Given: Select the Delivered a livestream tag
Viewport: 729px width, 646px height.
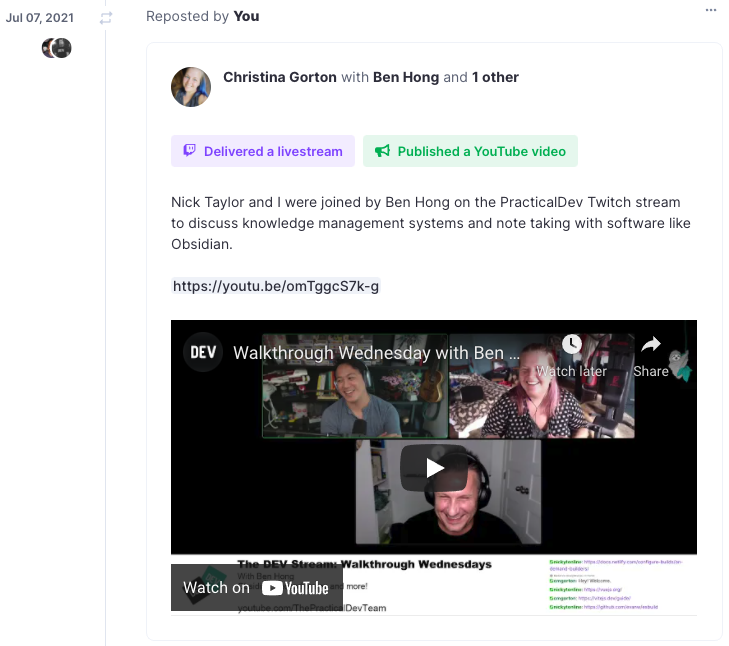Looking at the screenshot, I should coord(263,151).
